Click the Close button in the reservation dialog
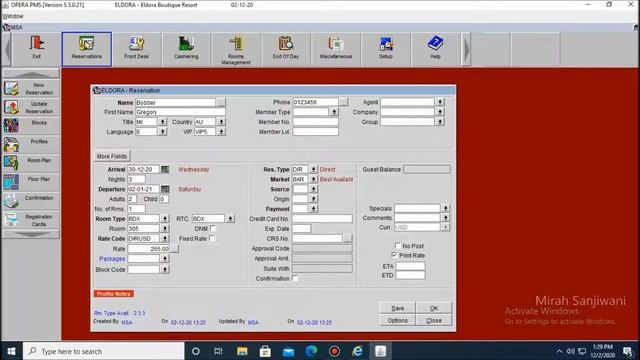The height and width of the screenshot is (360, 640). coord(434,320)
